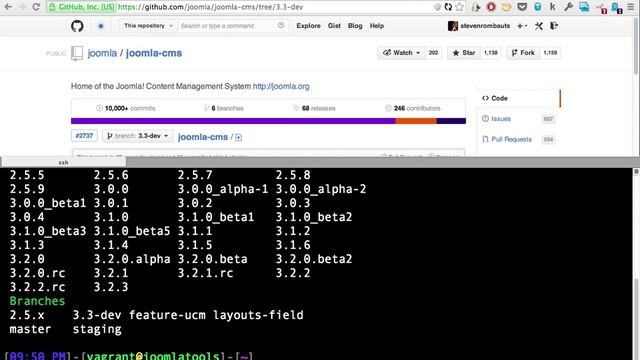Click the browser address bar URL
Image resolution: width=640 pixels, height=360 pixels.
click(x=210, y=7)
